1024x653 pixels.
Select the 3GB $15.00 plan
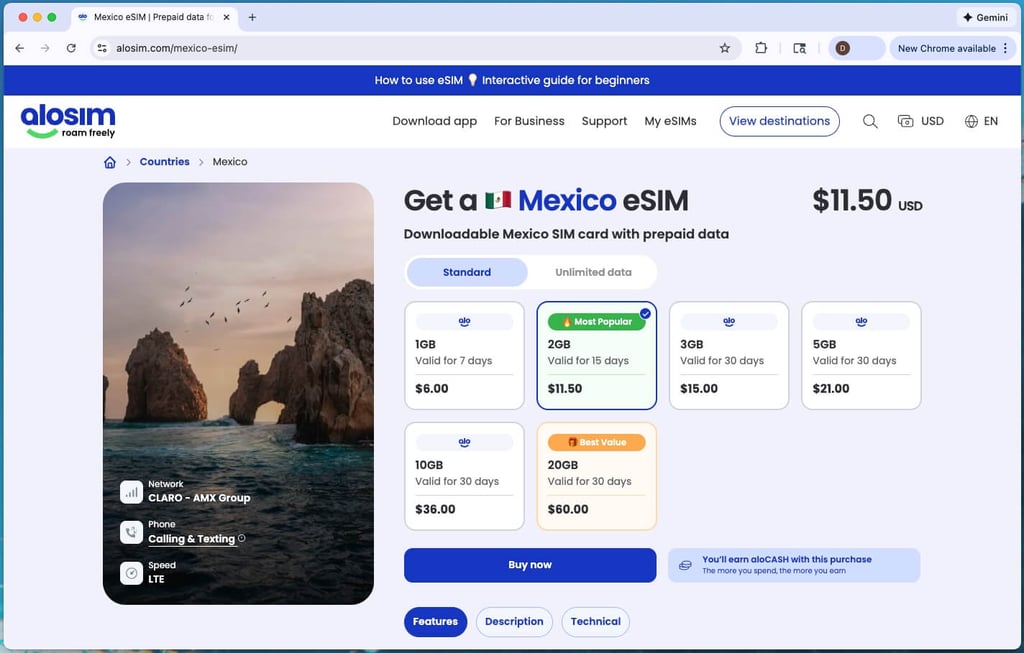pyautogui.click(x=729, y=355)
